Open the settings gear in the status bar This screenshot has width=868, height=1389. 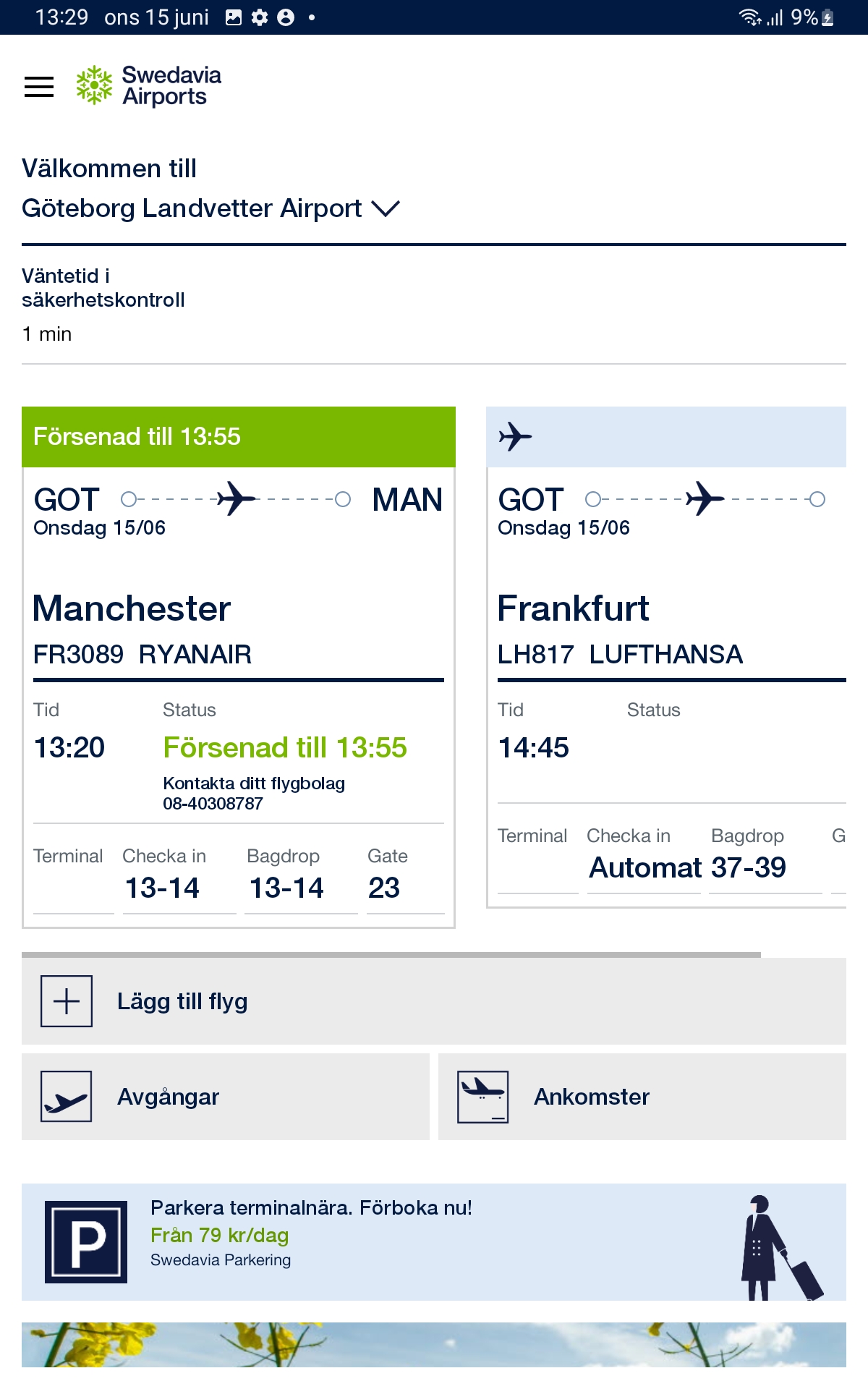point(260,17)
